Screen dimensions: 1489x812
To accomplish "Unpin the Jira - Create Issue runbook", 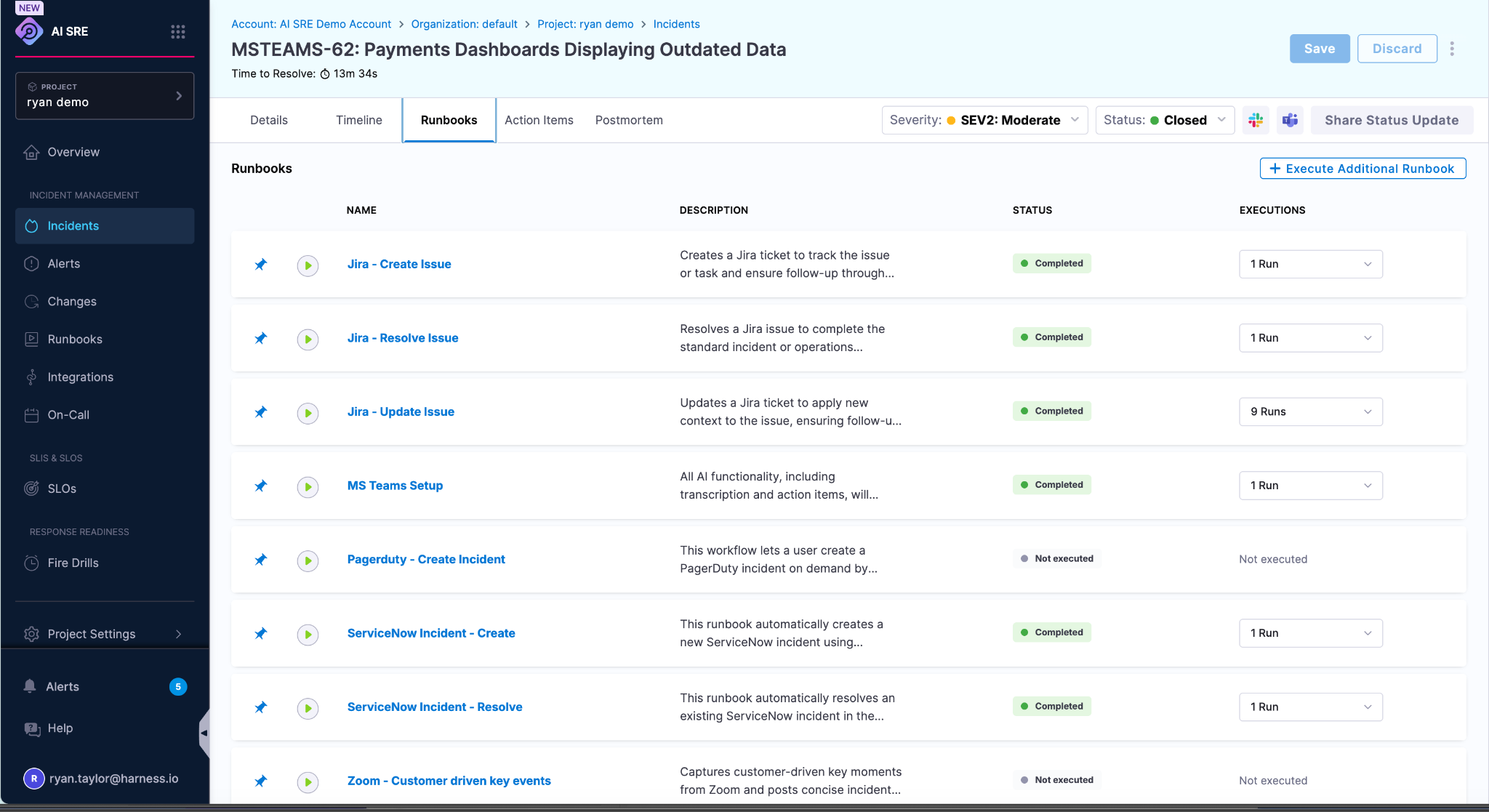I will click(260, 265).
